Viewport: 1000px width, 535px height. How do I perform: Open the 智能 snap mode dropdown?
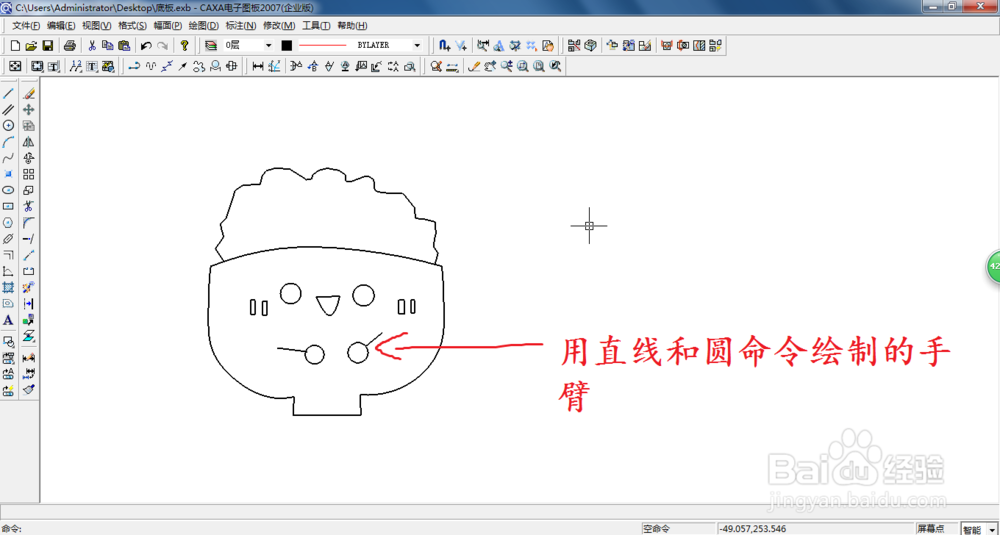tap(990, 530)
